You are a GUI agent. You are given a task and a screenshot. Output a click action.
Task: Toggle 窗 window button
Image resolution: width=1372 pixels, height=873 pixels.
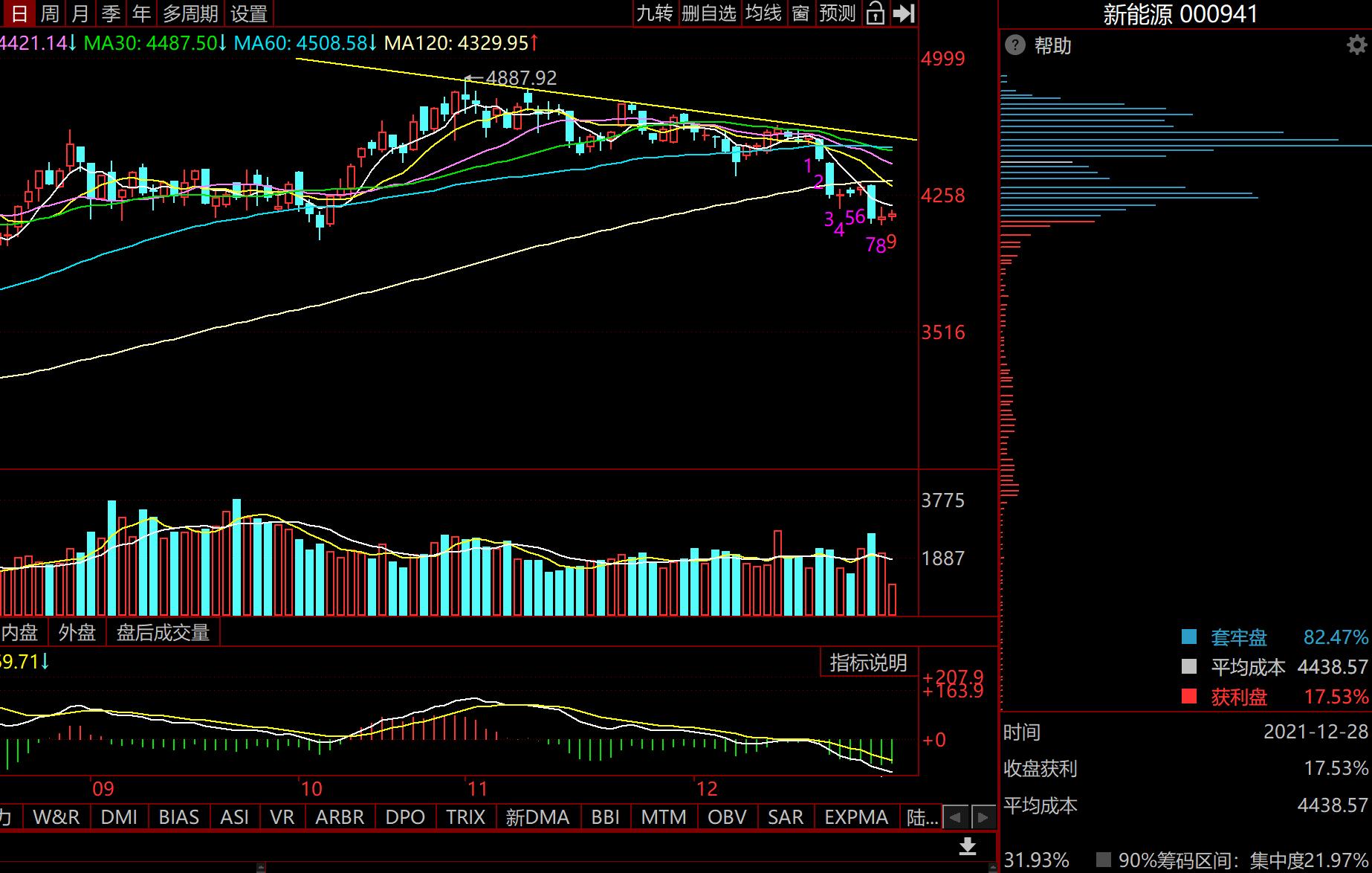pyautogui.click(x=800, y=13)
